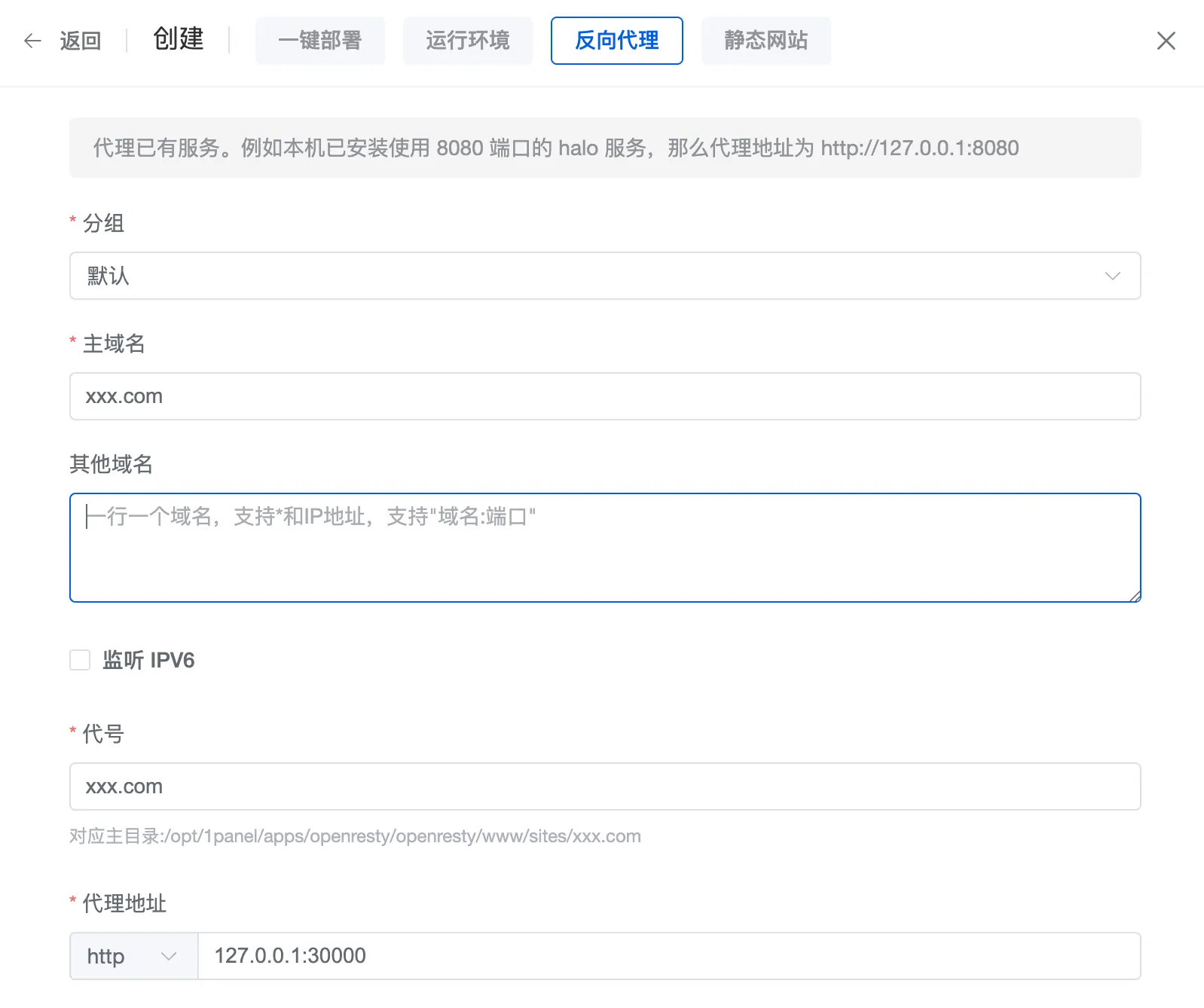Click the 对应主目录 path hint text
Screen dimensions: 1204x1008
click(x=355, y=836)
